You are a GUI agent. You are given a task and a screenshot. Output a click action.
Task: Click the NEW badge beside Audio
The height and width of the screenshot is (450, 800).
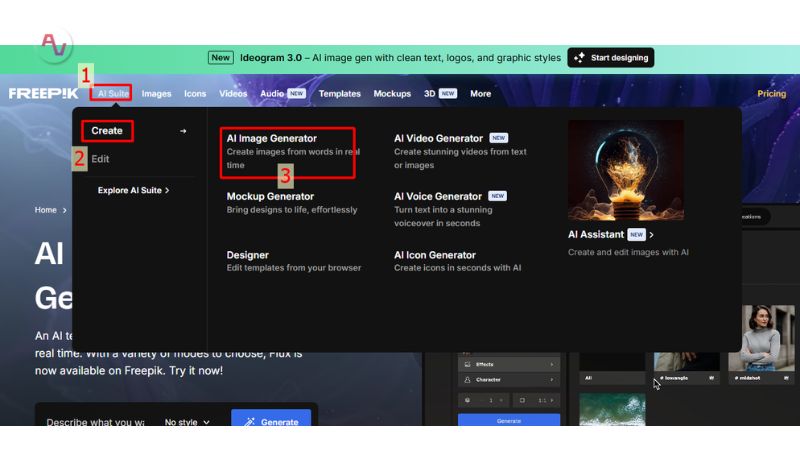coord(296,93)
